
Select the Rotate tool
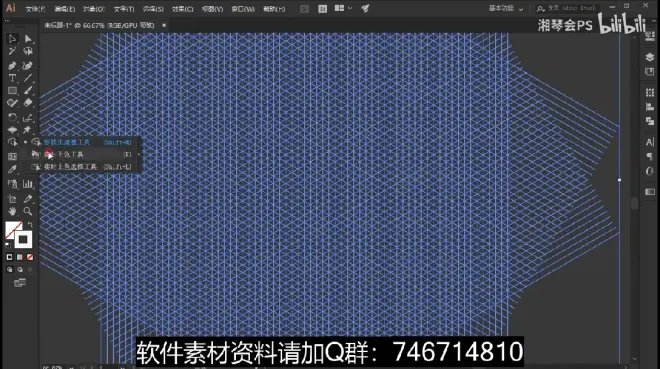12,117
